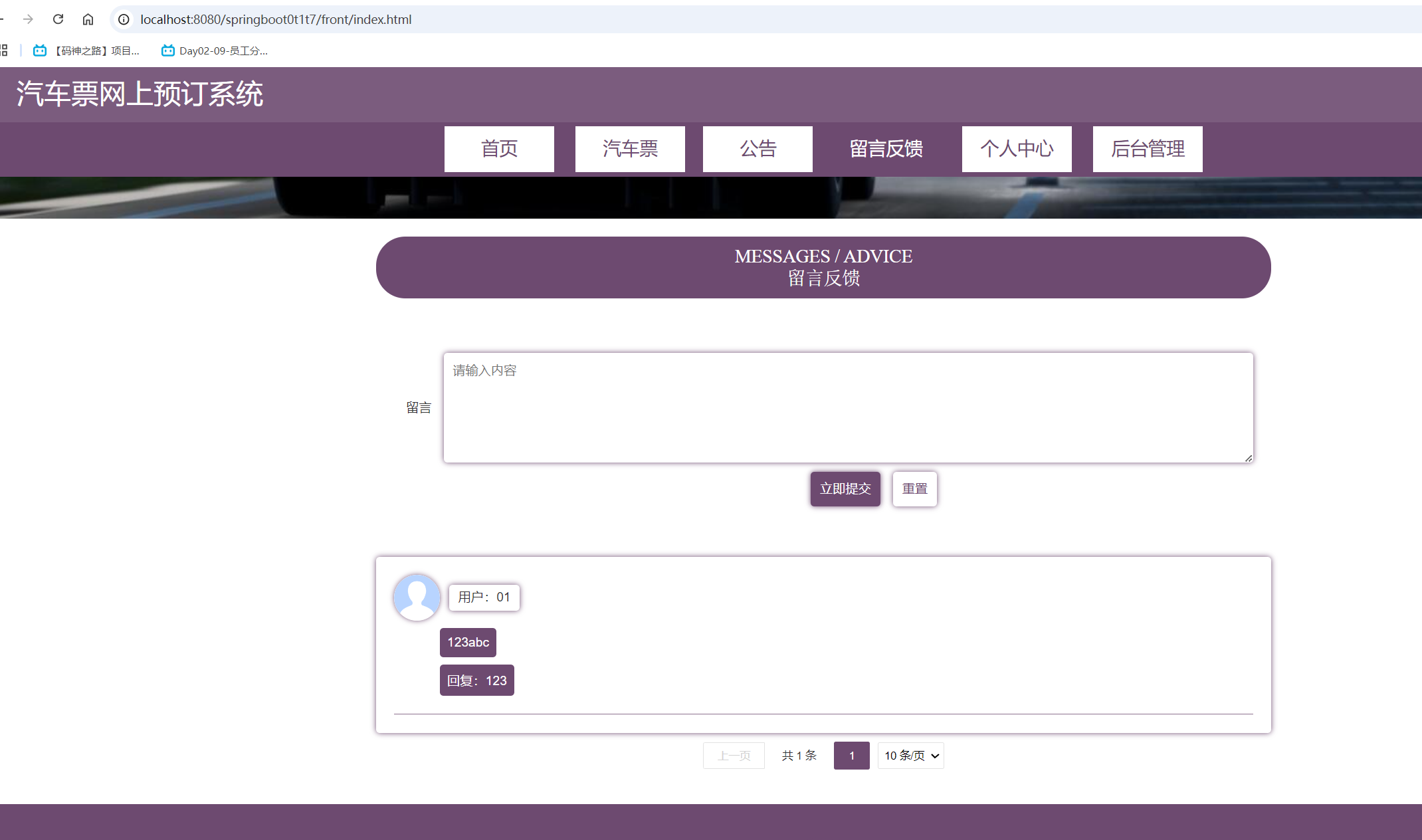Open the 10 条/页 page size dropdown
This screenshot has height=840, width=1422.
[x=910, y=756]
